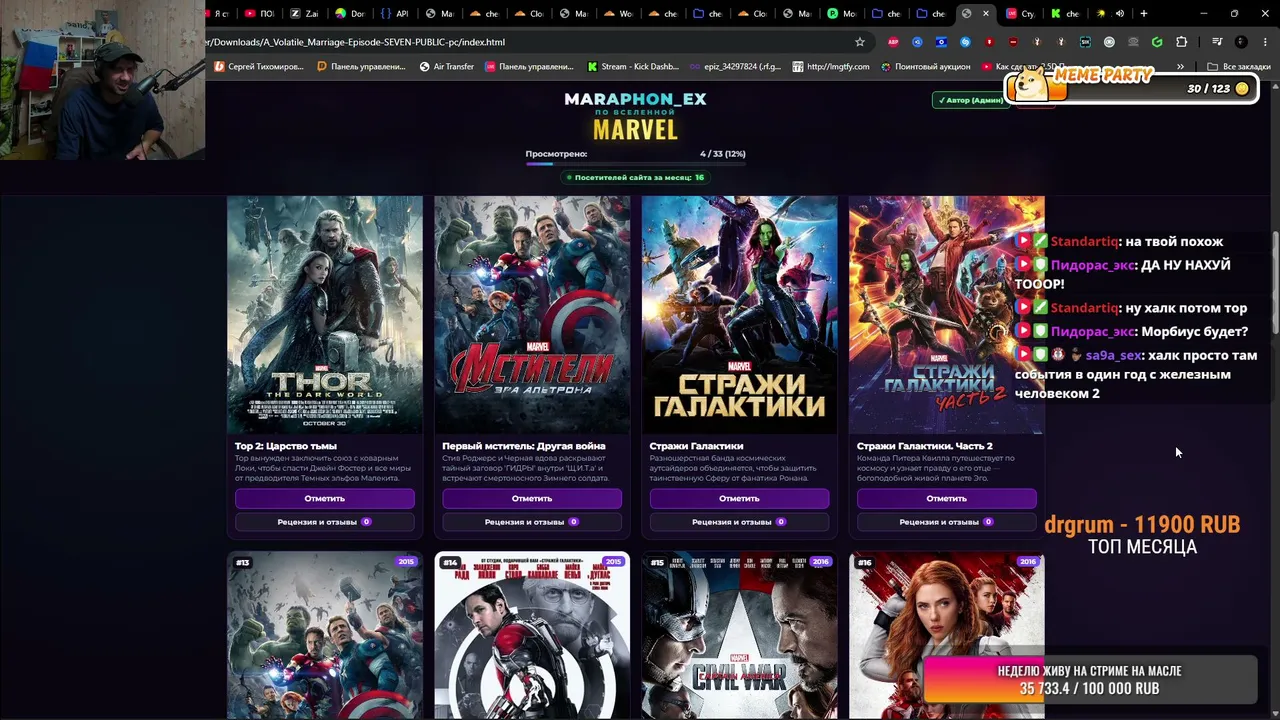Click the address bar URL
The height and width of the screenshot is (720, 1280).
[356, 42]
